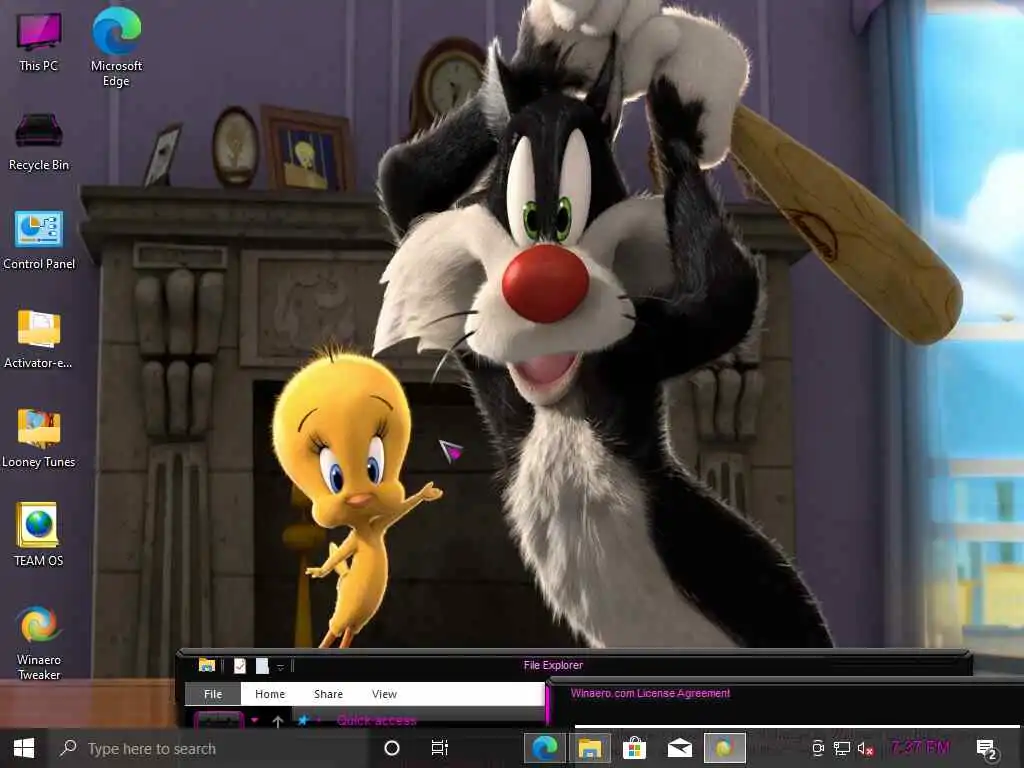Open the Action Center notifications icon
1024x768 pixels.
click(986, 749)
